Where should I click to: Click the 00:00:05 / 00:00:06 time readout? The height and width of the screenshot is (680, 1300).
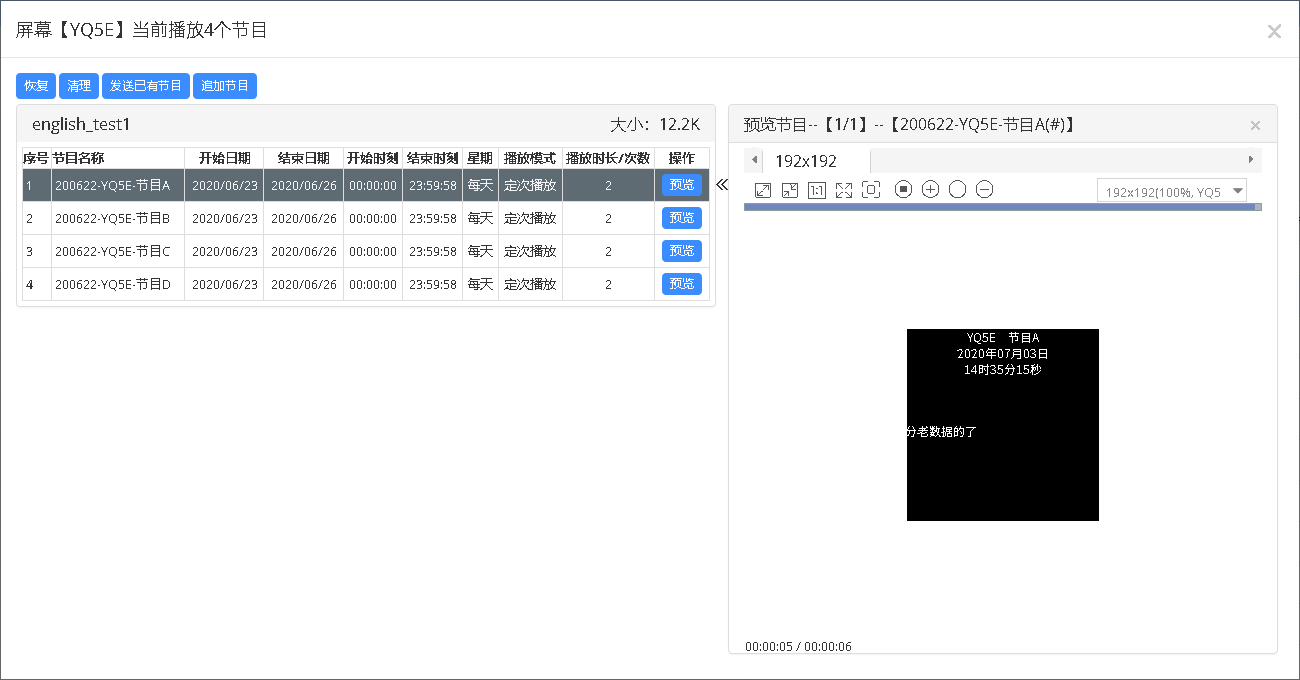(x=798, y=646)
